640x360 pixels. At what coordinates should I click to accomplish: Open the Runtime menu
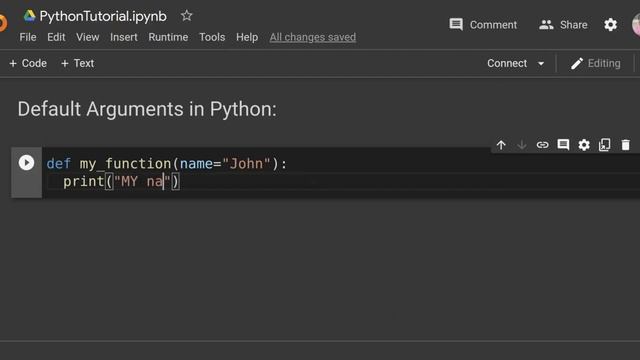pos(168,37)
